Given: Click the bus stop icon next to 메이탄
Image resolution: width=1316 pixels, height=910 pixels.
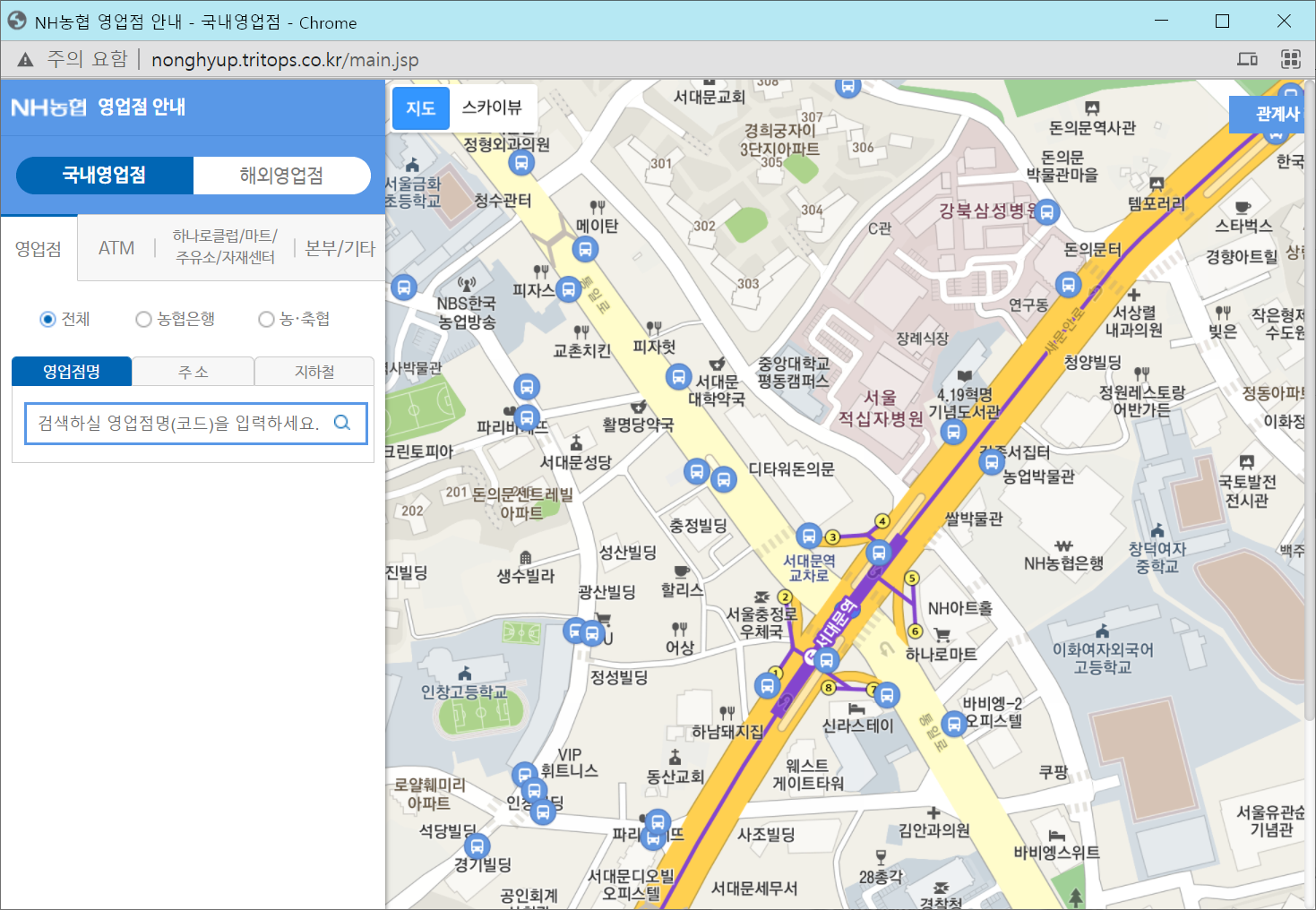Looking at the screenshot, I should [585, 249].
